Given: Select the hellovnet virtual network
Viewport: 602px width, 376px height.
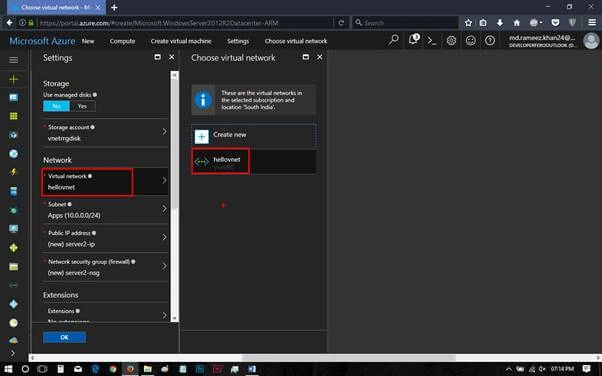Looking at the screenshot, I should 254,161.
